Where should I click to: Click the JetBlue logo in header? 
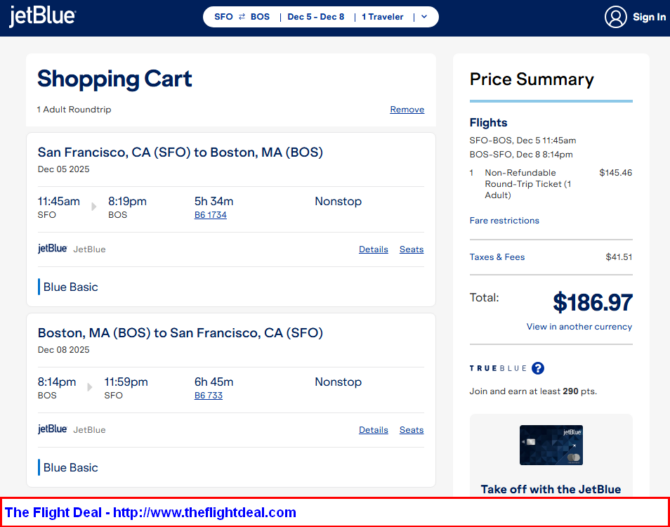42,17
